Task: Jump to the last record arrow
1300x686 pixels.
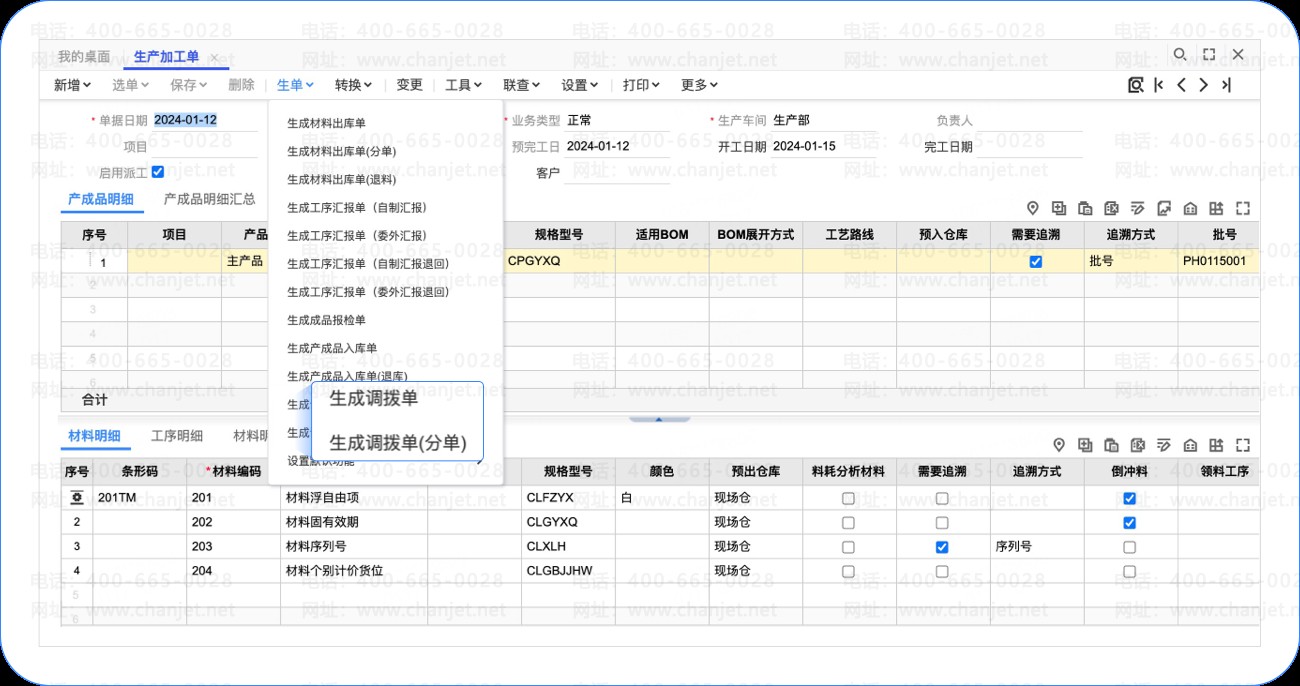Action: pos(1226,85)
